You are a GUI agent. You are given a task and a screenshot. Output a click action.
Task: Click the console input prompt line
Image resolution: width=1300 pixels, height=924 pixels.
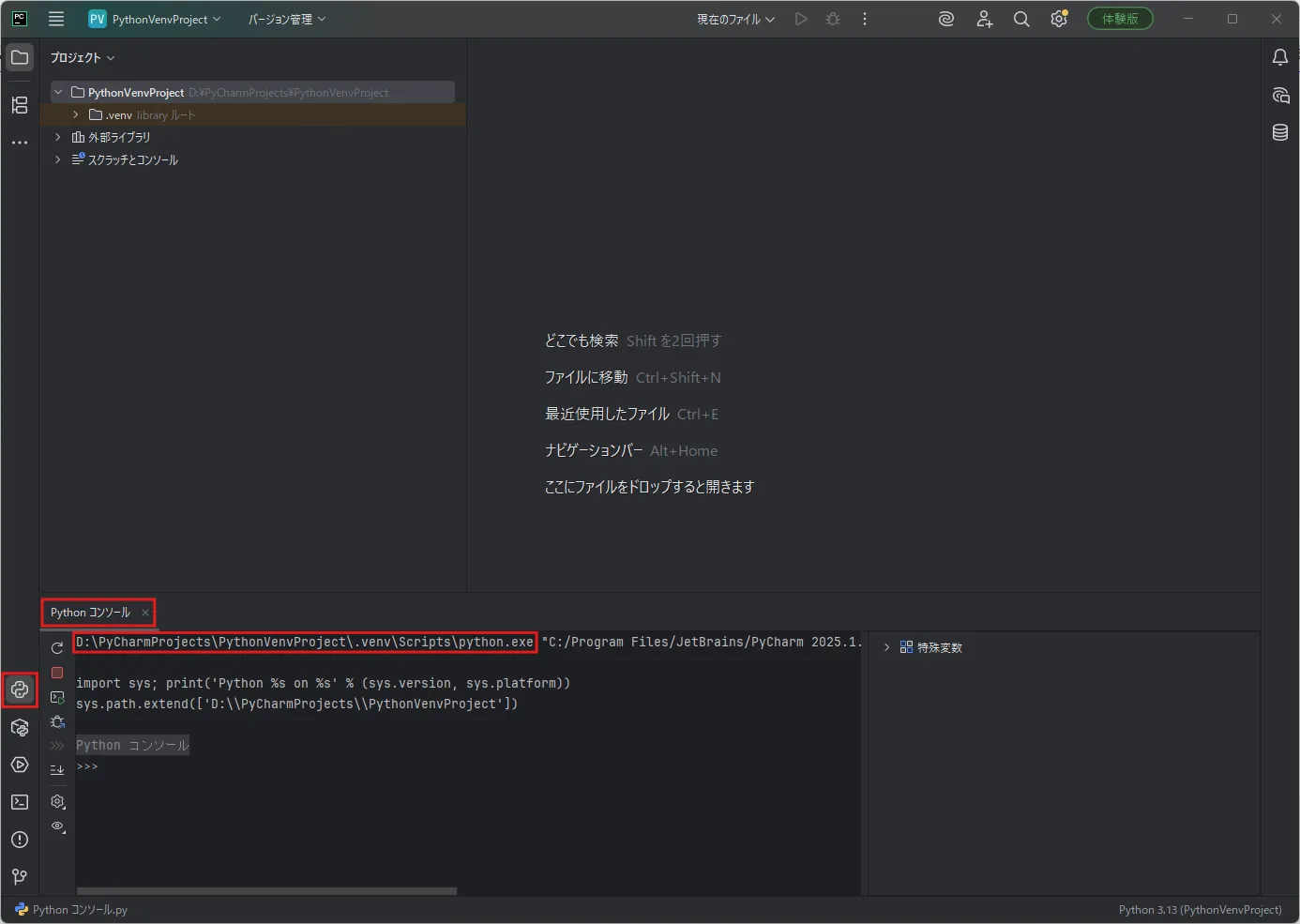(467, 766)
